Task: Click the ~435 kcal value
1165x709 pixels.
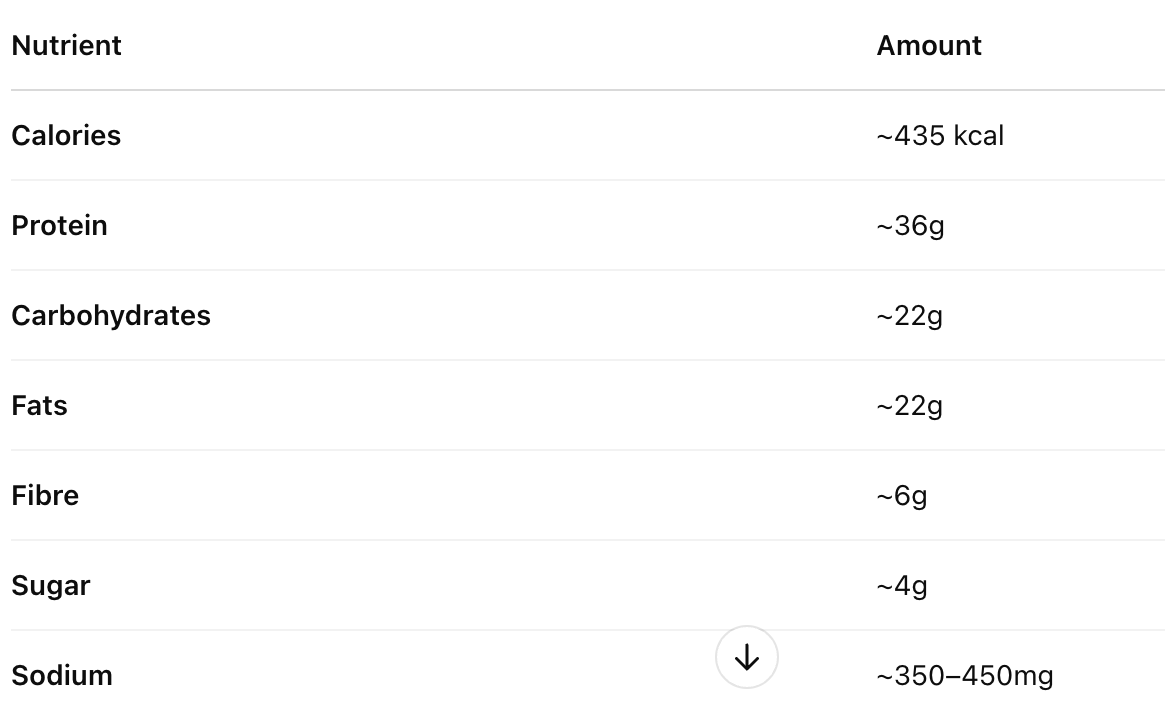Action: click(940, 135)
